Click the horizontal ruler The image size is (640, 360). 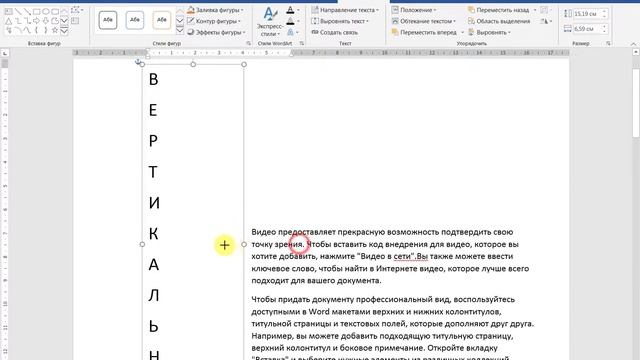321,53
